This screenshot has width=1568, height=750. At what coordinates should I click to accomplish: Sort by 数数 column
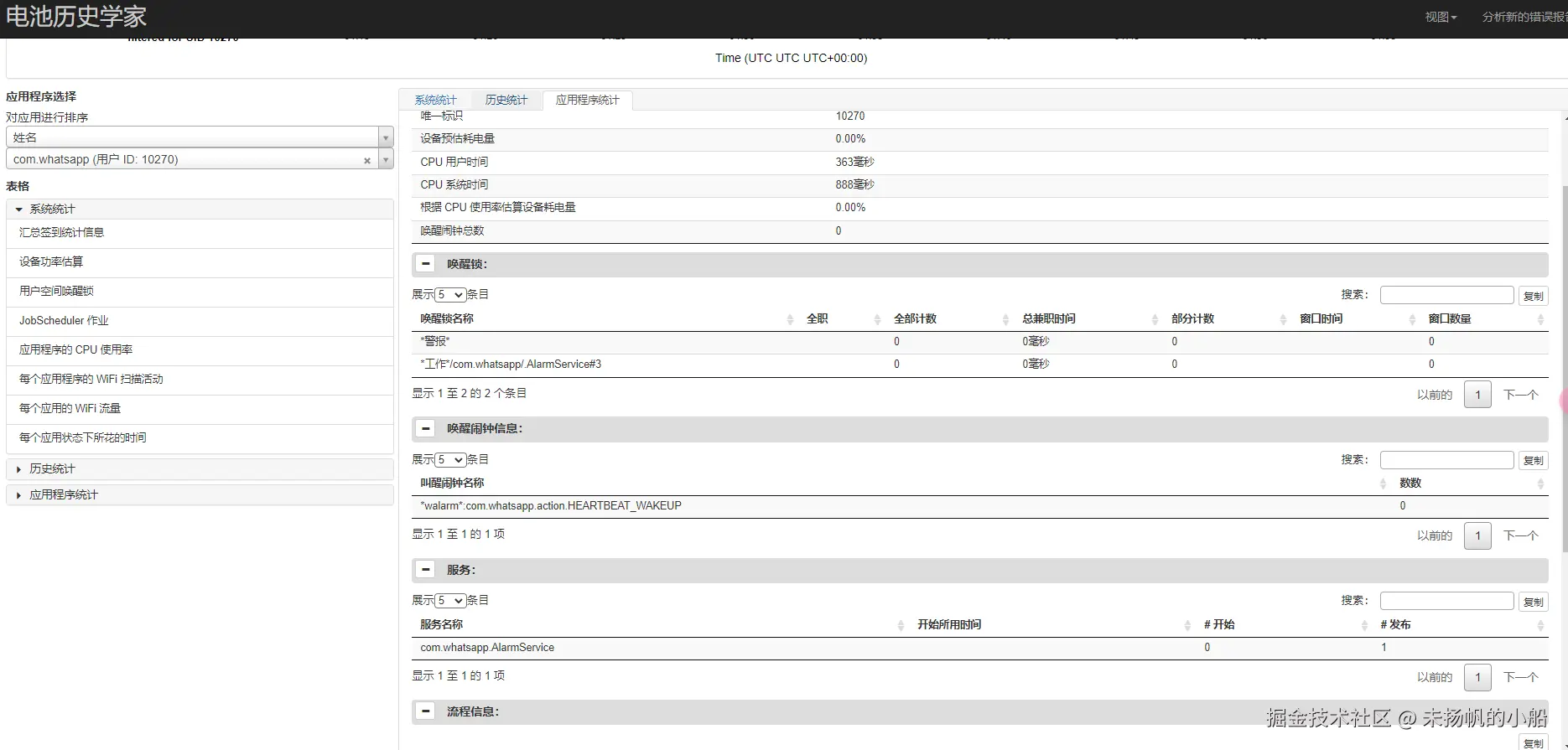1470,483
